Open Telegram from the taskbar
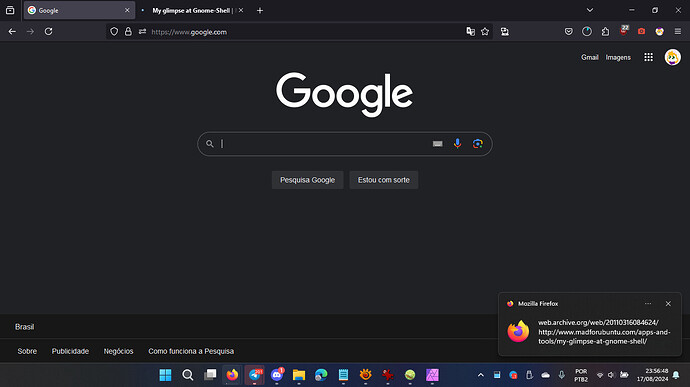The width and height of the screenshot is (690, 387). point(254,375)
